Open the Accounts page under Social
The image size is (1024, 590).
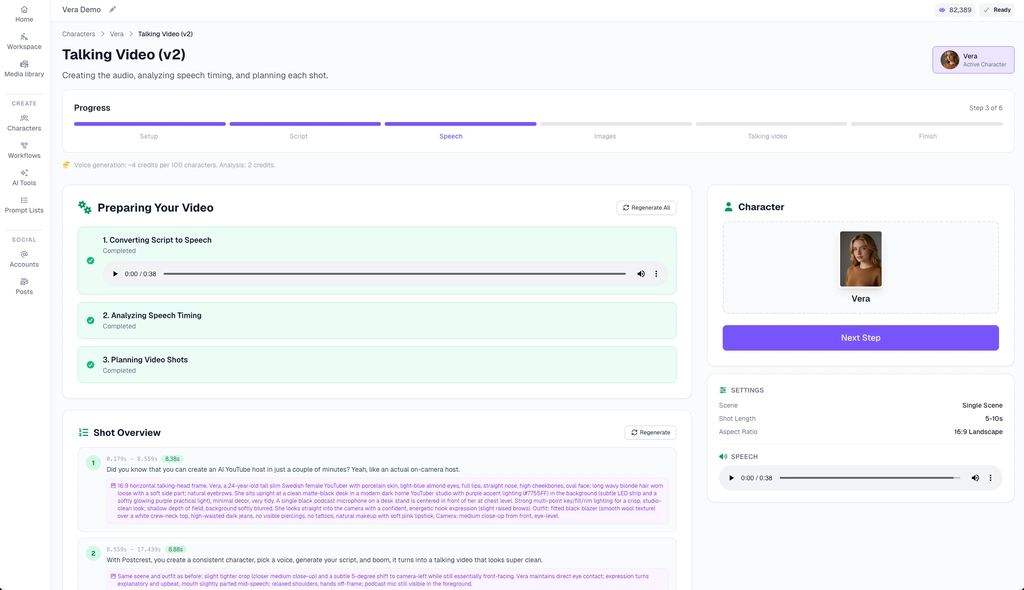pyautogui.click(x=24, y=259)
